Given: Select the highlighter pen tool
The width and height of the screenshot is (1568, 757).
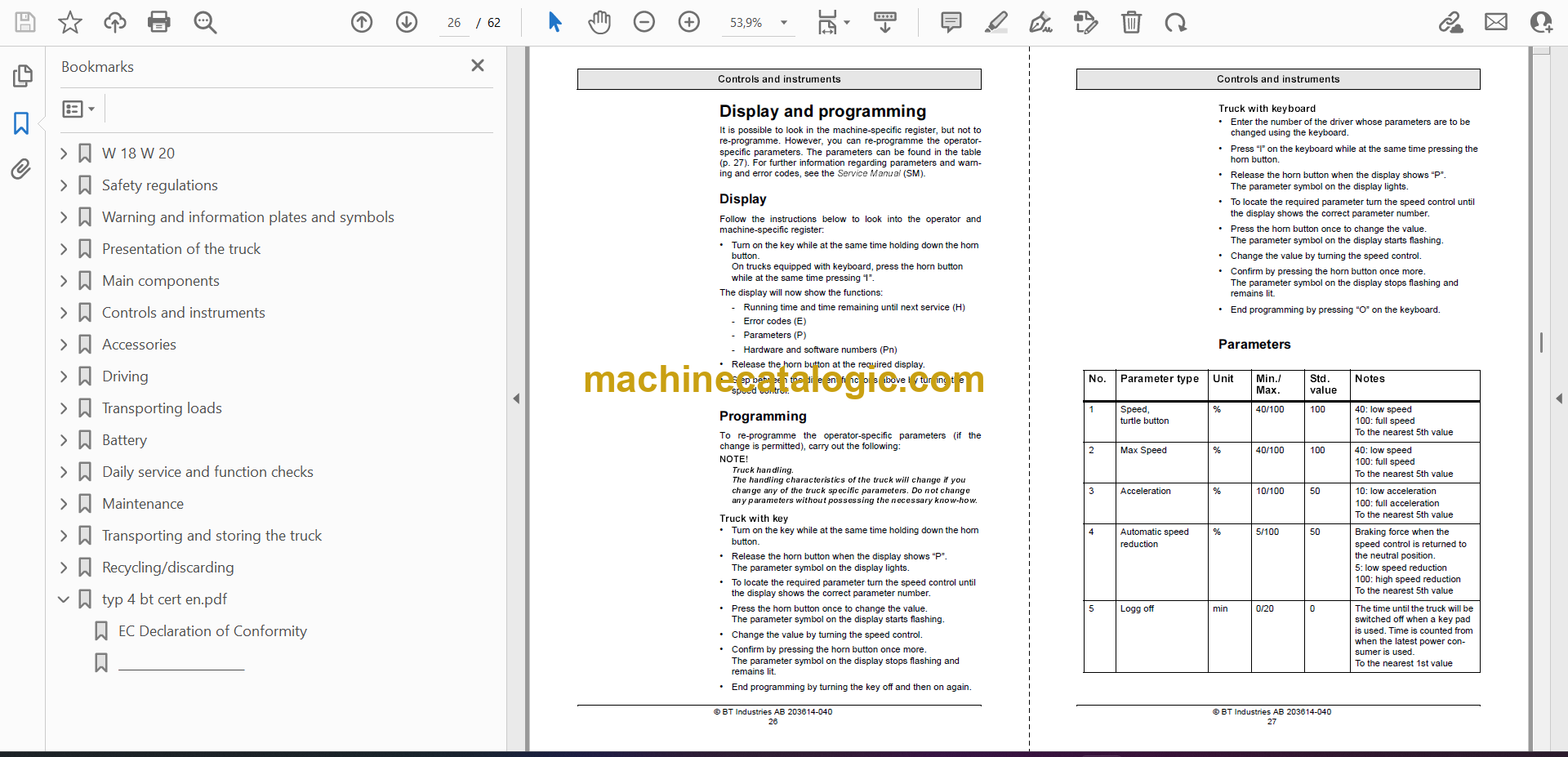Looking at the screenshot, I should pyautogui.click(x=996, y=22).
